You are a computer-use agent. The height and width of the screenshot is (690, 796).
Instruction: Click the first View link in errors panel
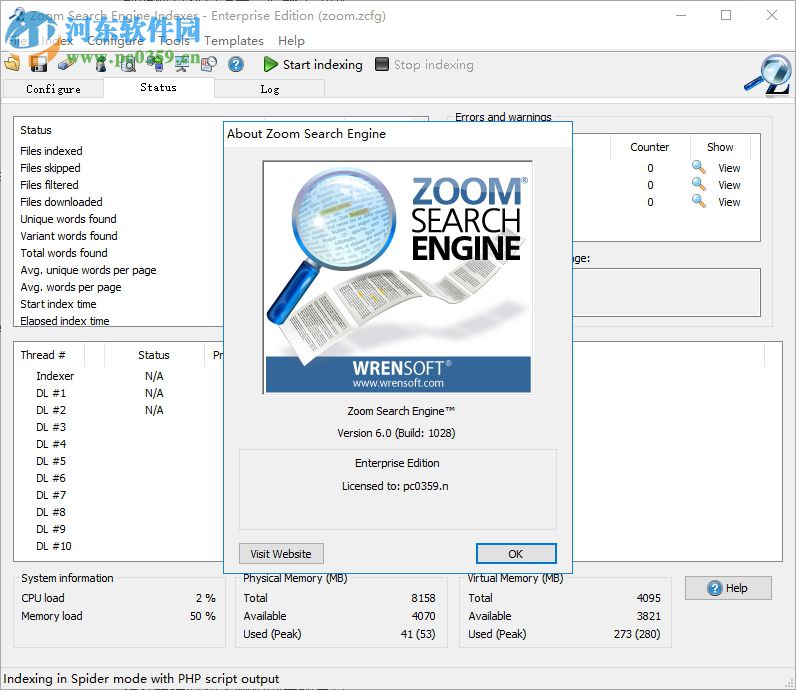[729, 168]
